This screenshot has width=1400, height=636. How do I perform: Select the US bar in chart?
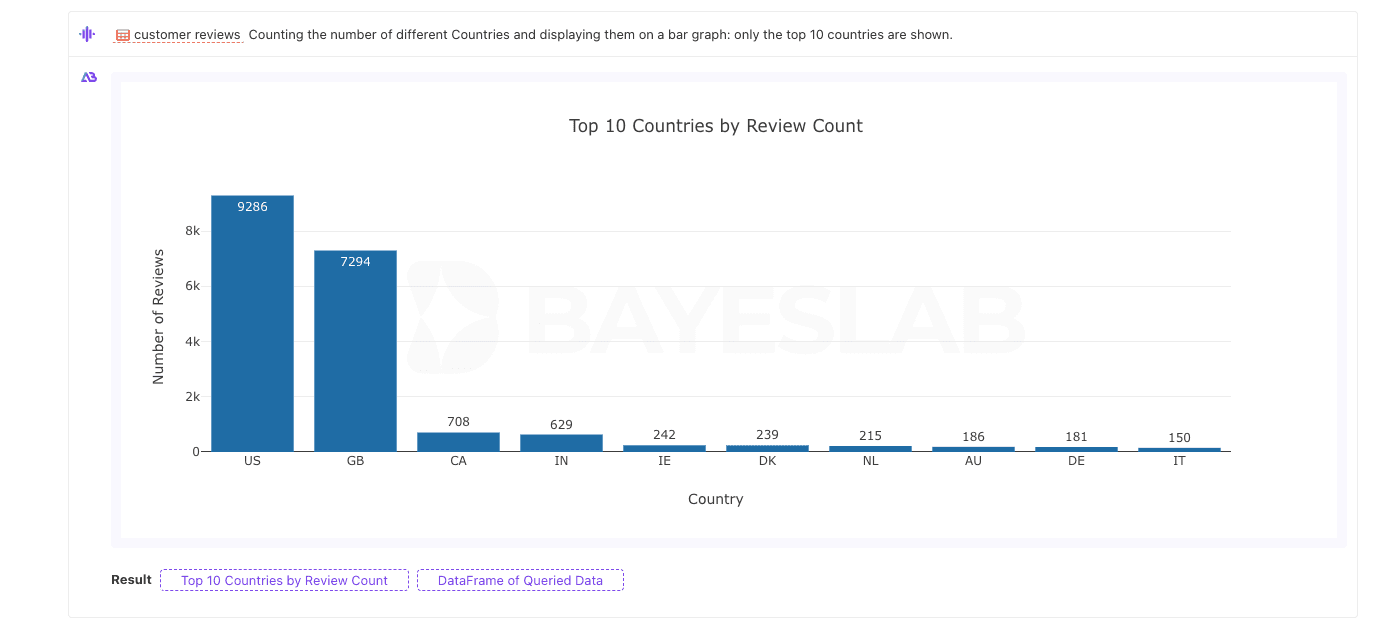[x=252, y=323]
